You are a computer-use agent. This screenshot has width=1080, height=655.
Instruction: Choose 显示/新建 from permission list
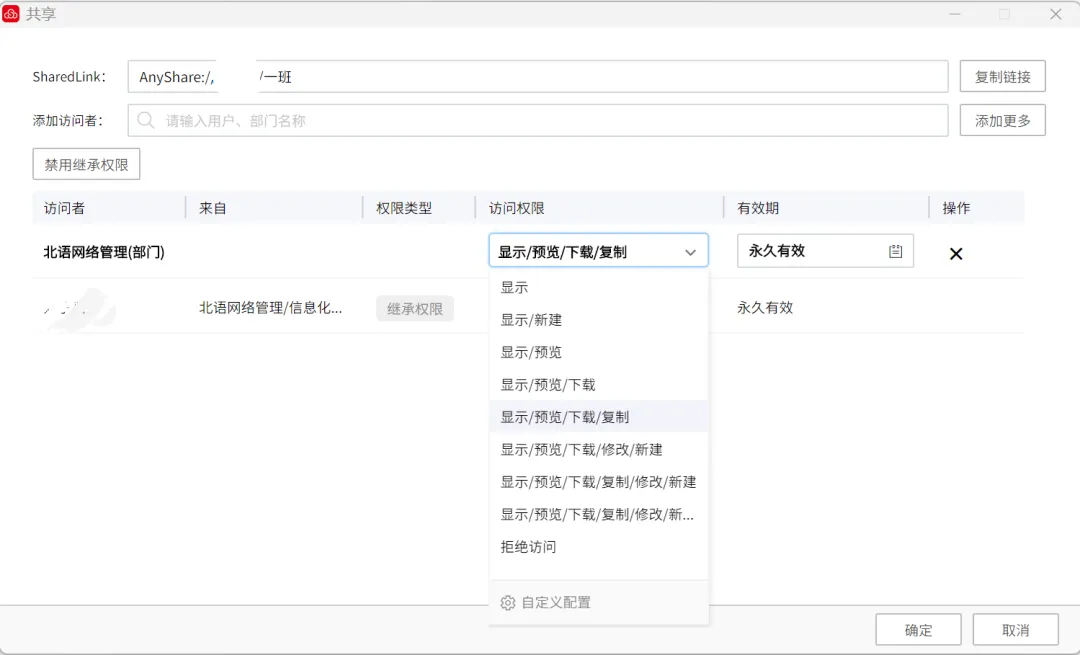(x=599, y=320)
